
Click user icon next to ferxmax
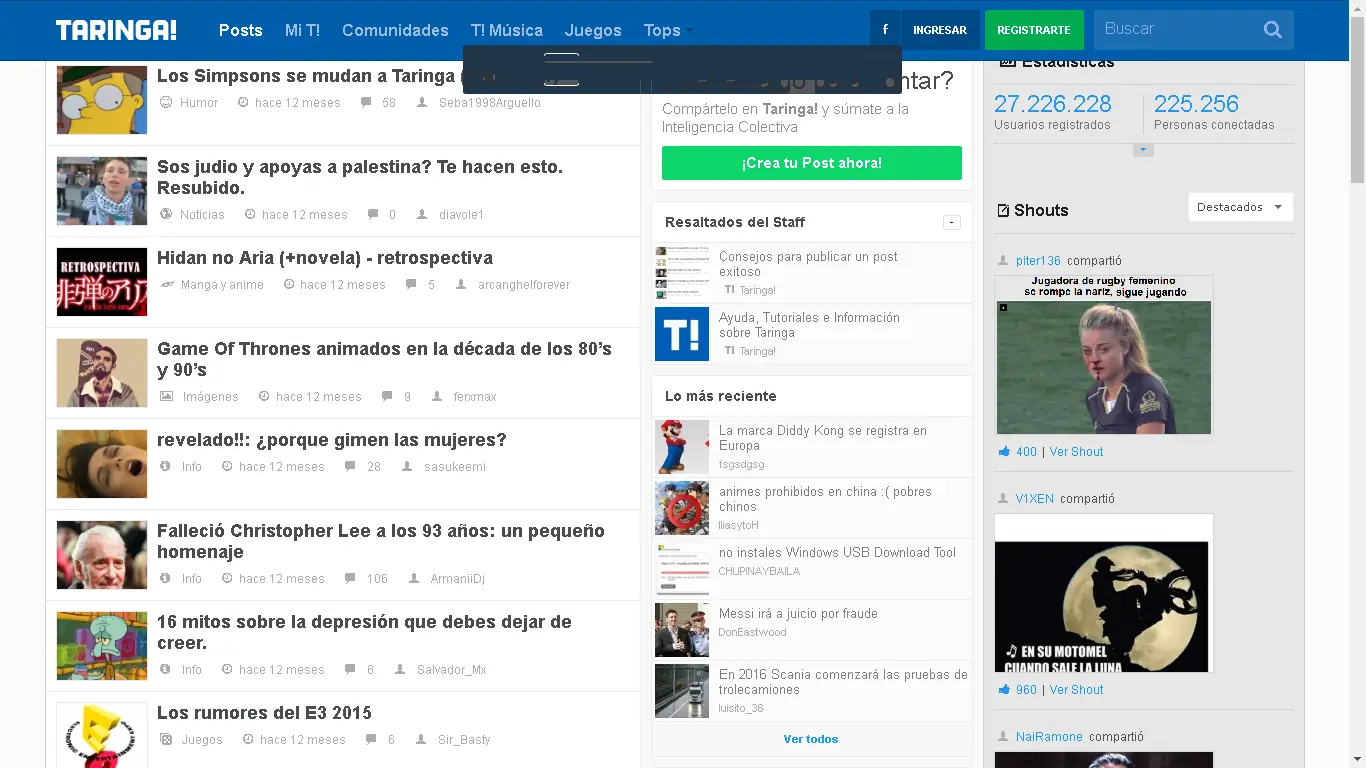[x=437, y=396]
